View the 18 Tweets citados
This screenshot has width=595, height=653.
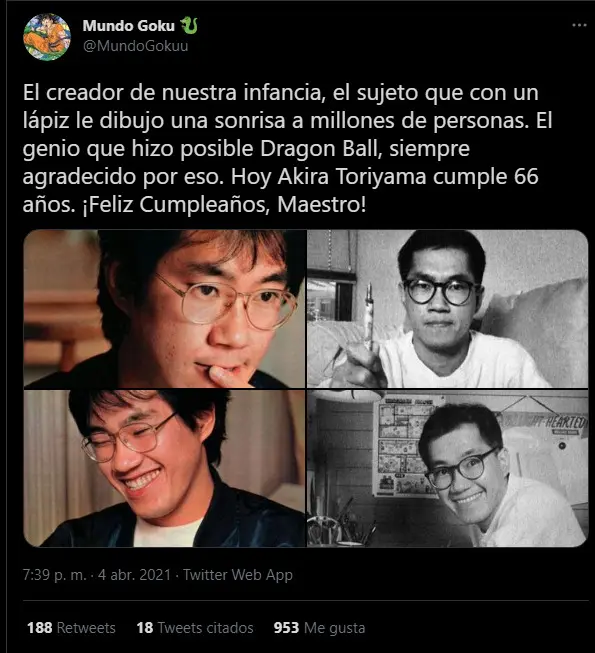tap(195, 628)
